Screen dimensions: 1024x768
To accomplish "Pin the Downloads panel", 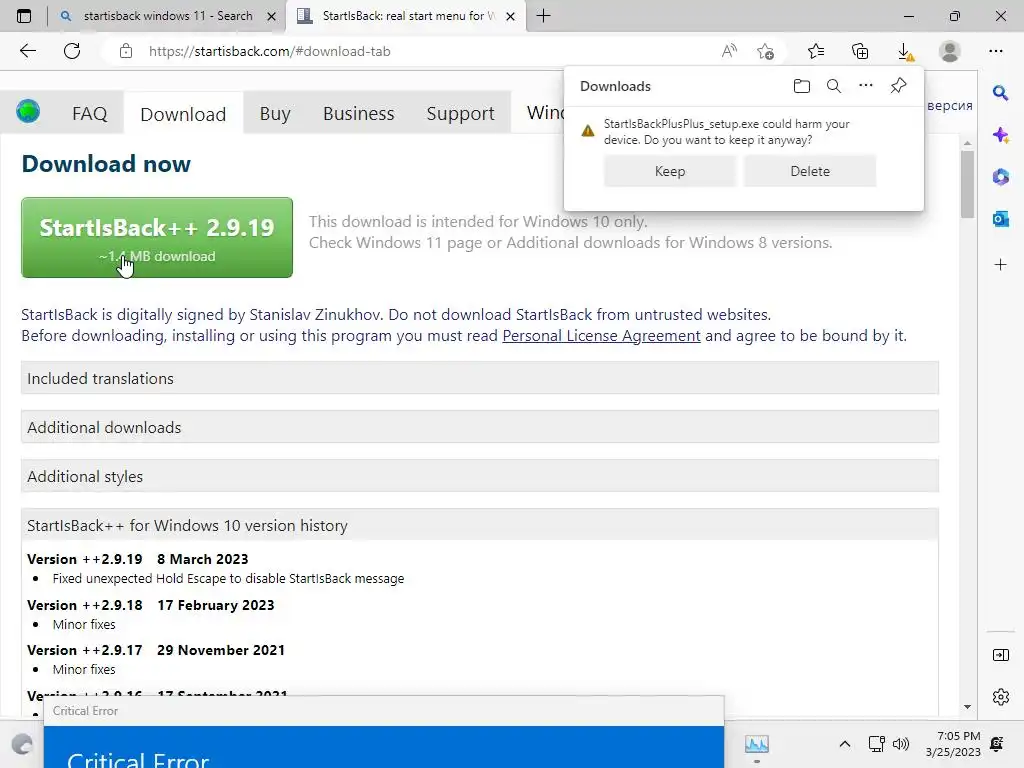I will (x=899, y=86).
